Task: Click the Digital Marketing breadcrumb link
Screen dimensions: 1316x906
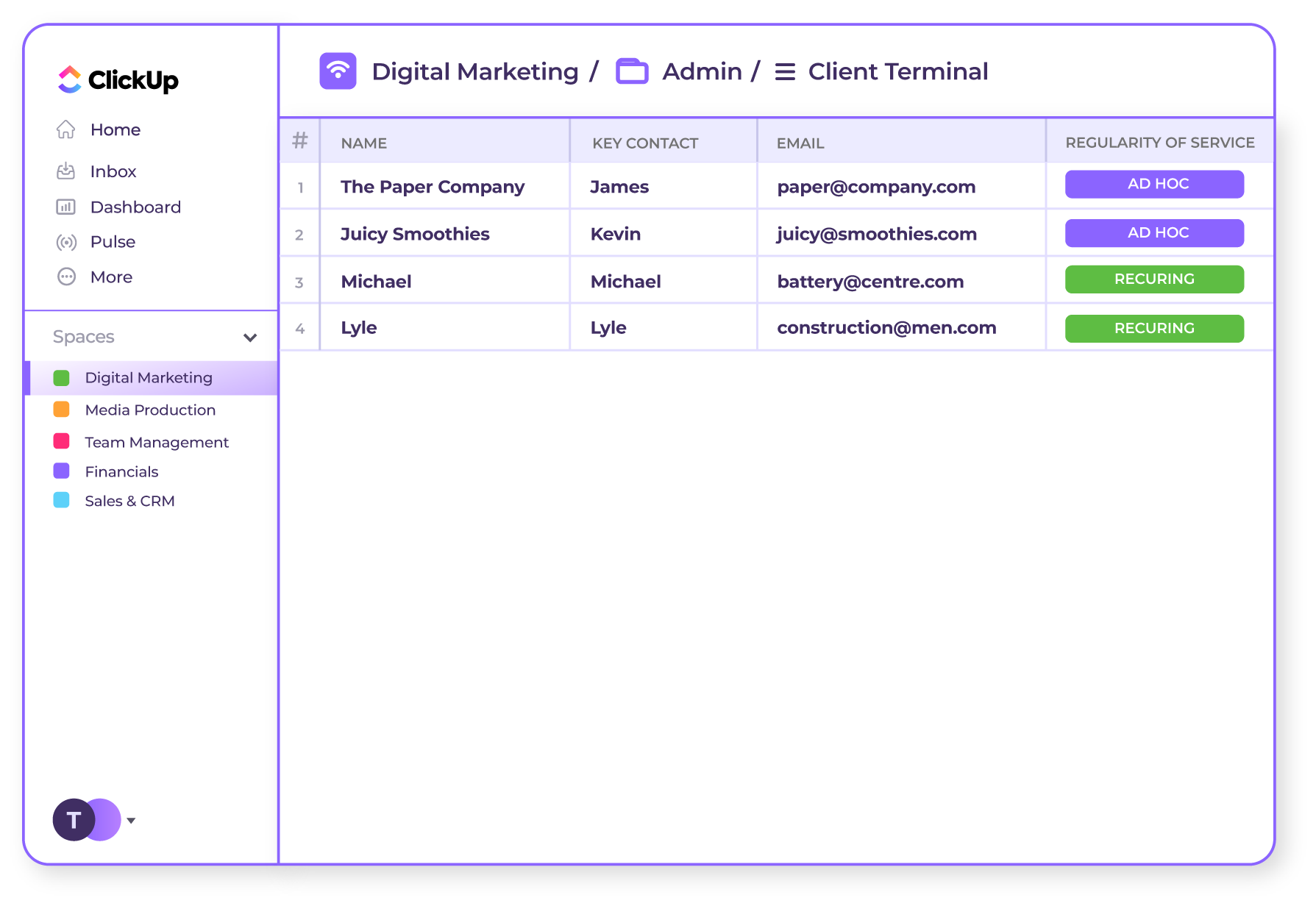Action: (475, 71)
